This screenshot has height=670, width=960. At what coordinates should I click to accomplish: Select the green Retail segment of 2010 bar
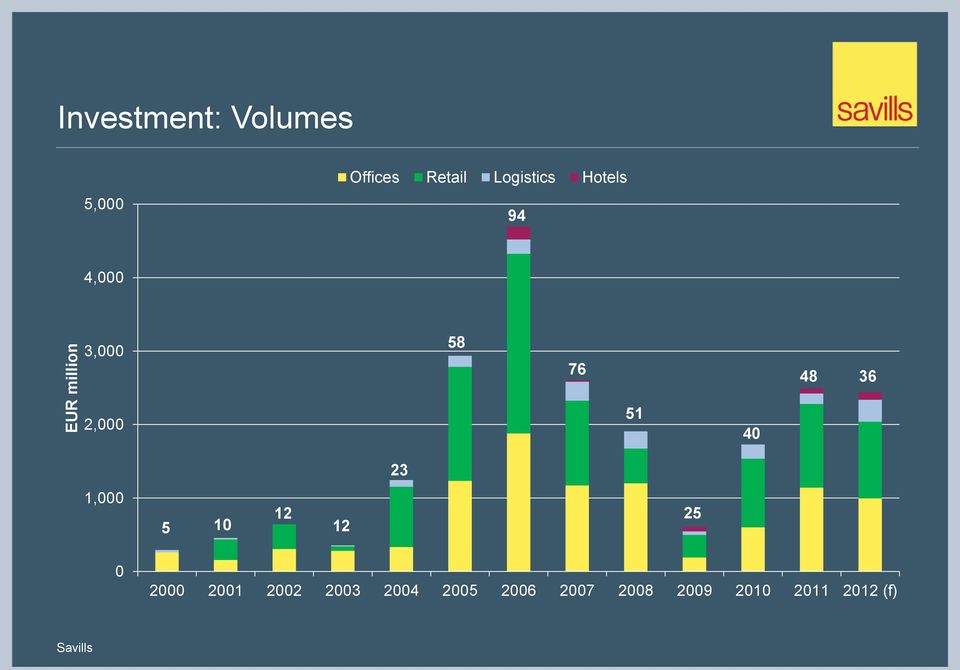tap(752, 493)
